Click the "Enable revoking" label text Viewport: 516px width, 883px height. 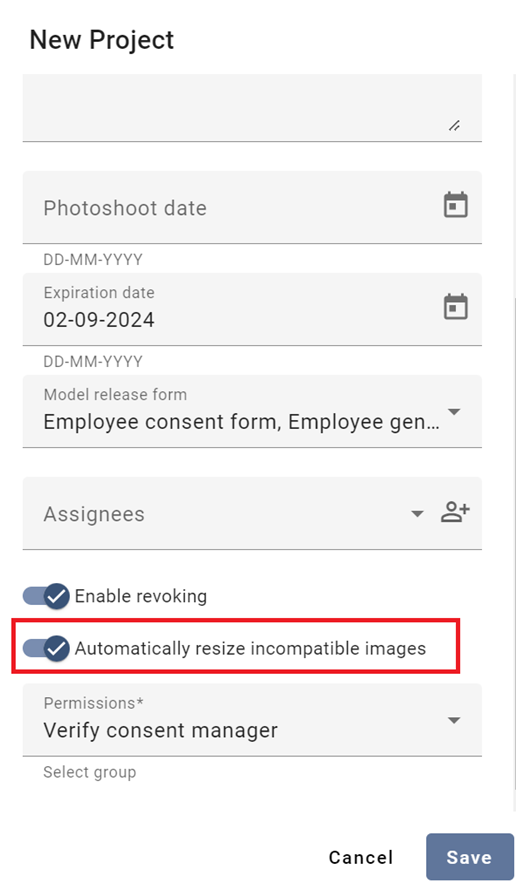(141, 596)
